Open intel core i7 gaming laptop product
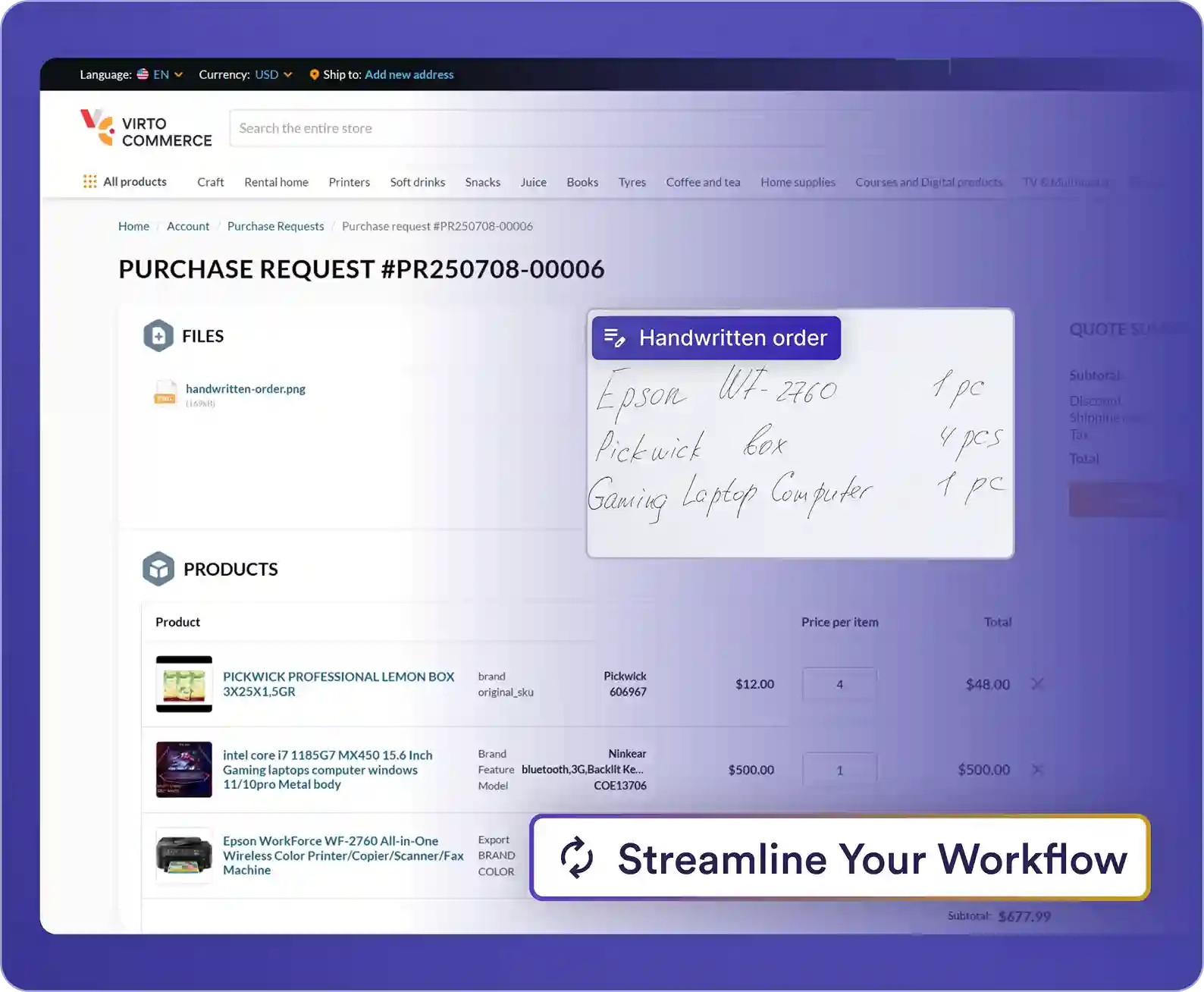This screenshot has width=1204, height=992. (328, 770)
